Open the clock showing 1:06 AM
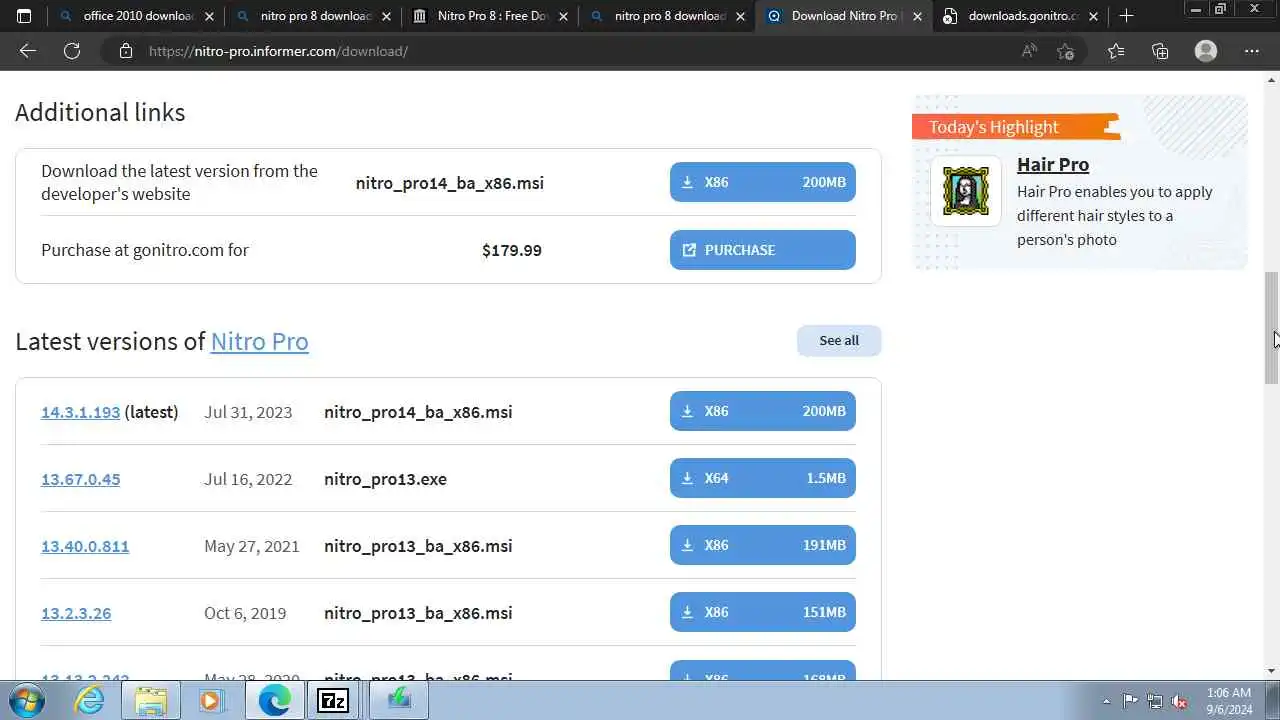The image size is (1280, 720). (x=1228, y=700)
